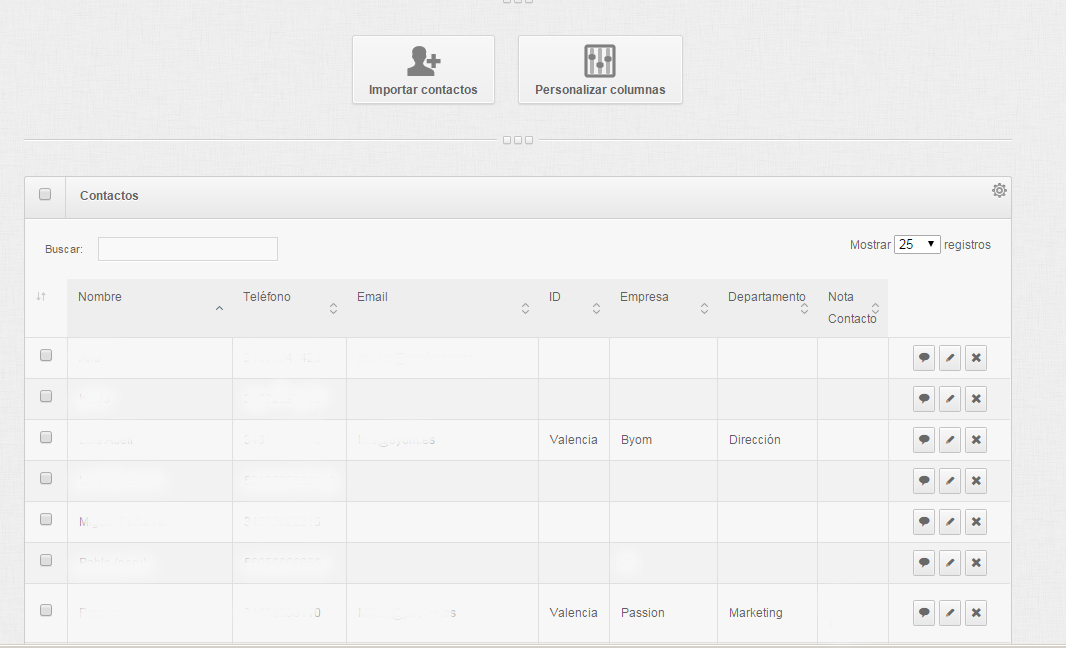
Task: Open the Mostrar registros dropdown
Action: pyautogui.click(x=917, y=244)
